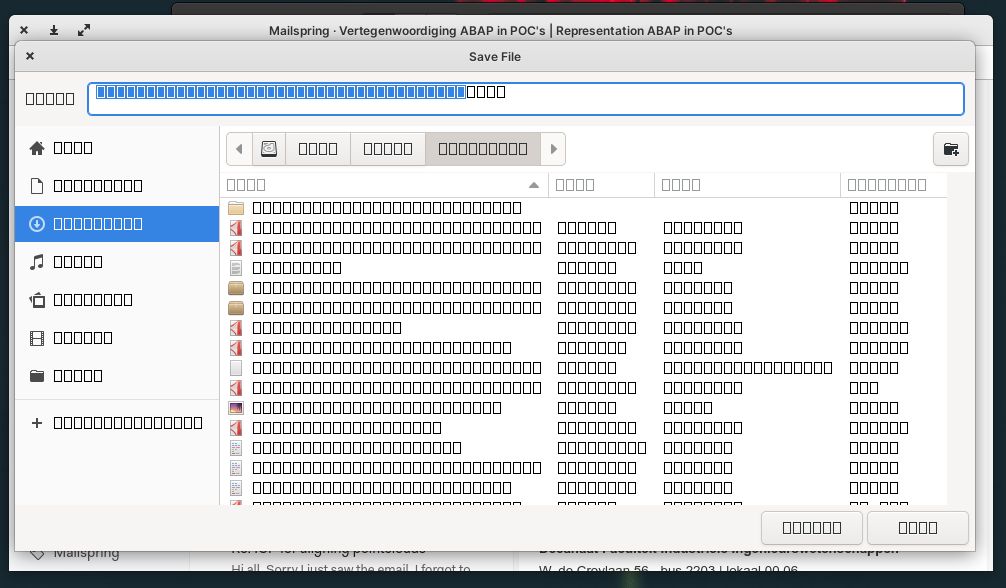1006x588 pixels.
Task: Select the Documents page-icon sidebar entry
Action: point(117,186)
